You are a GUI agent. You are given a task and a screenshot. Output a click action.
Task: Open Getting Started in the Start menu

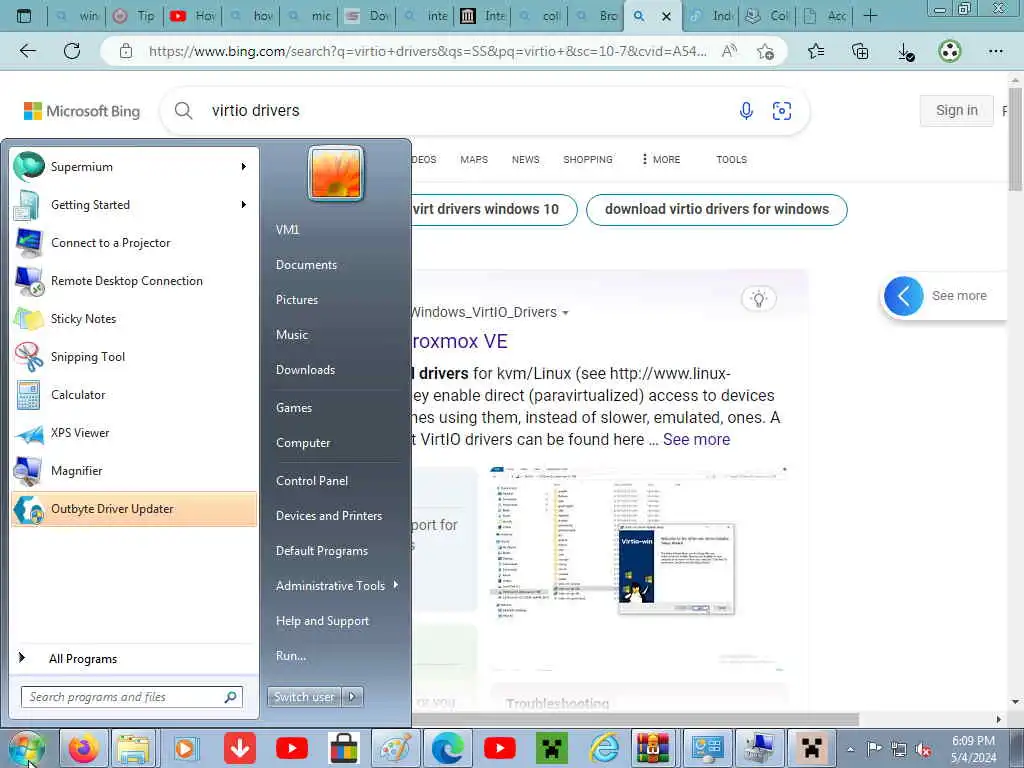tap(134, 205)
